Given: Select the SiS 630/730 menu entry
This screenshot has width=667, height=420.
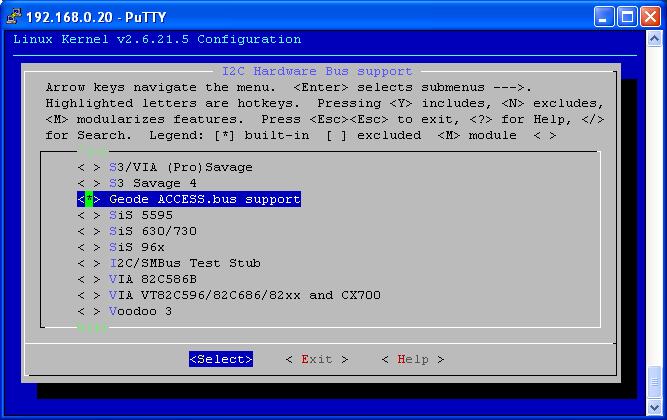Looking at the screenshot, I should coord(153,231).
